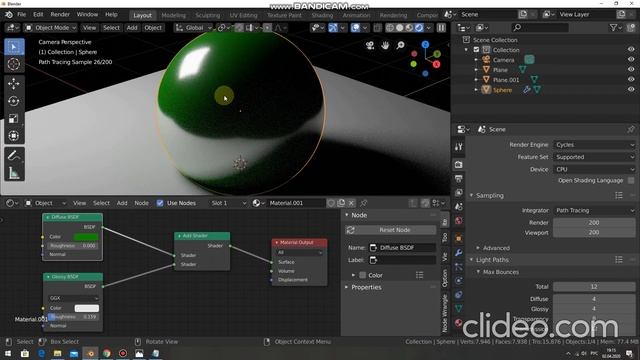Viewport: 640px width, 360px height.
Task: Click the Glossy BSDF white color swatch
Action: click(x=87, y=308)
